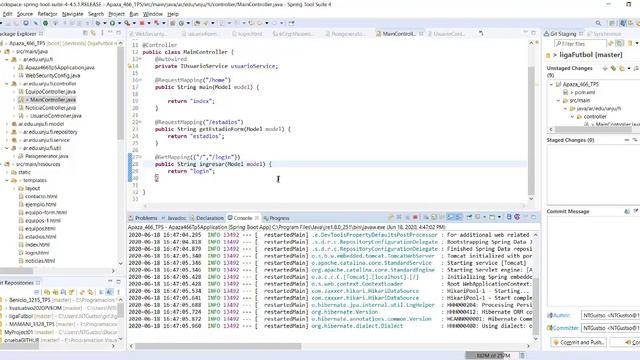The height and width of the screenshot is (360, 640).
Task: Click the Author name input field
Action: pos(610,316)
